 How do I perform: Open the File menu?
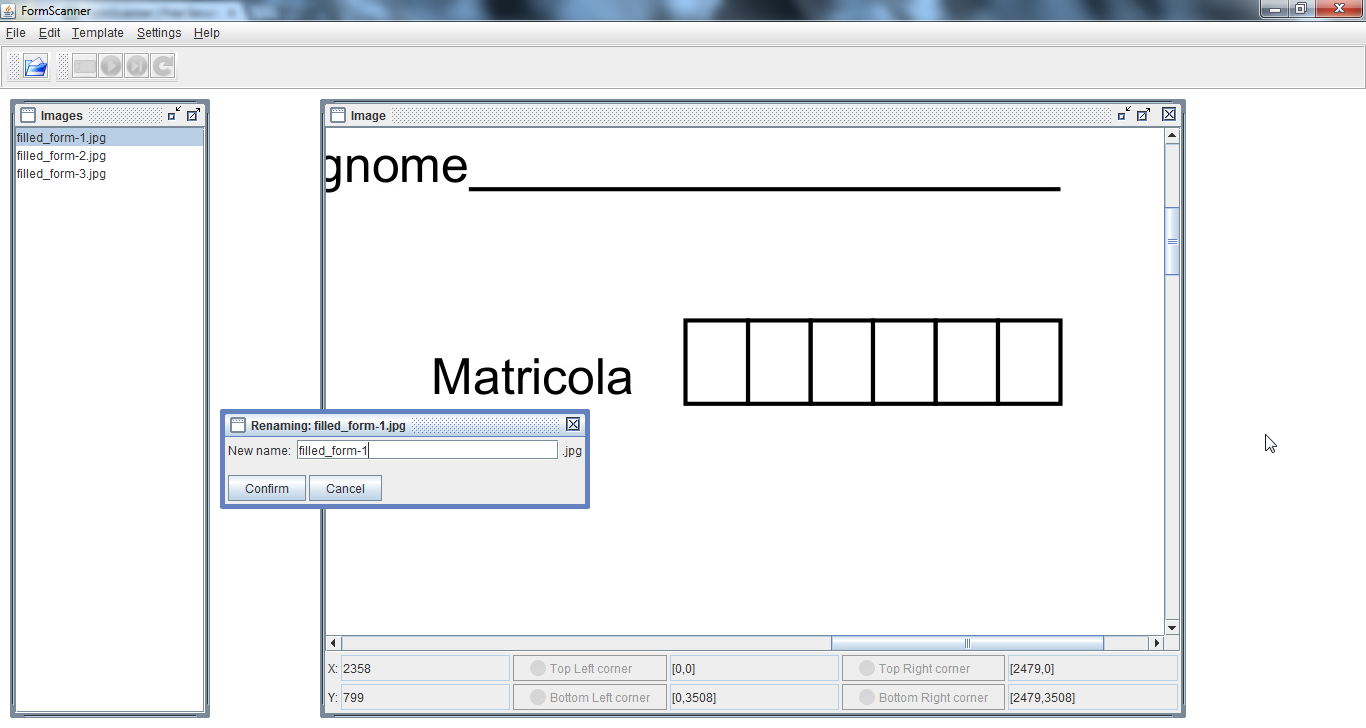(16, 33)
